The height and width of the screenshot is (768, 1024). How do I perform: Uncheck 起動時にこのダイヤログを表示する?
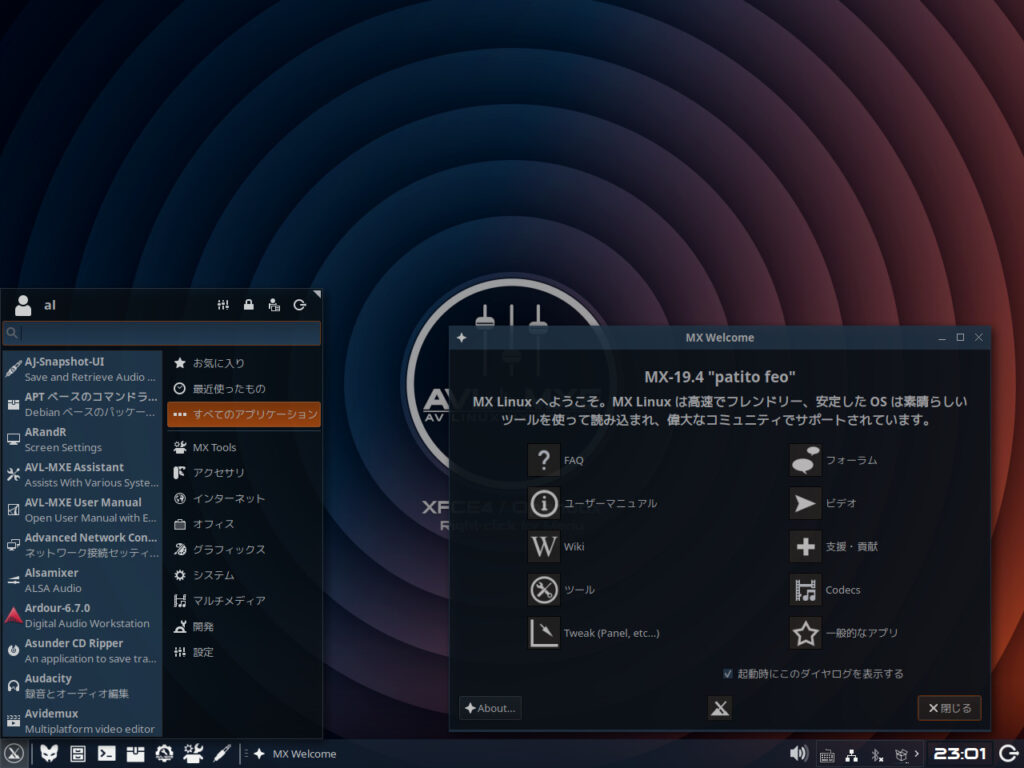(x=727, y=673)
